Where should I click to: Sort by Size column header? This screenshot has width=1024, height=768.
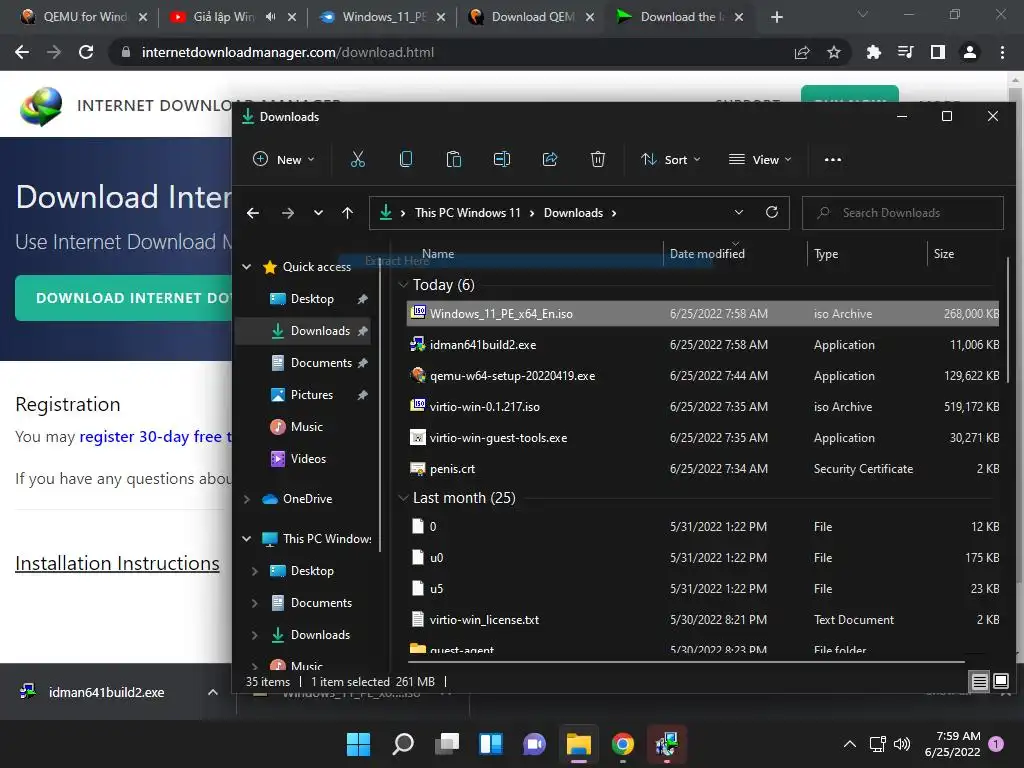click(944, 253)
